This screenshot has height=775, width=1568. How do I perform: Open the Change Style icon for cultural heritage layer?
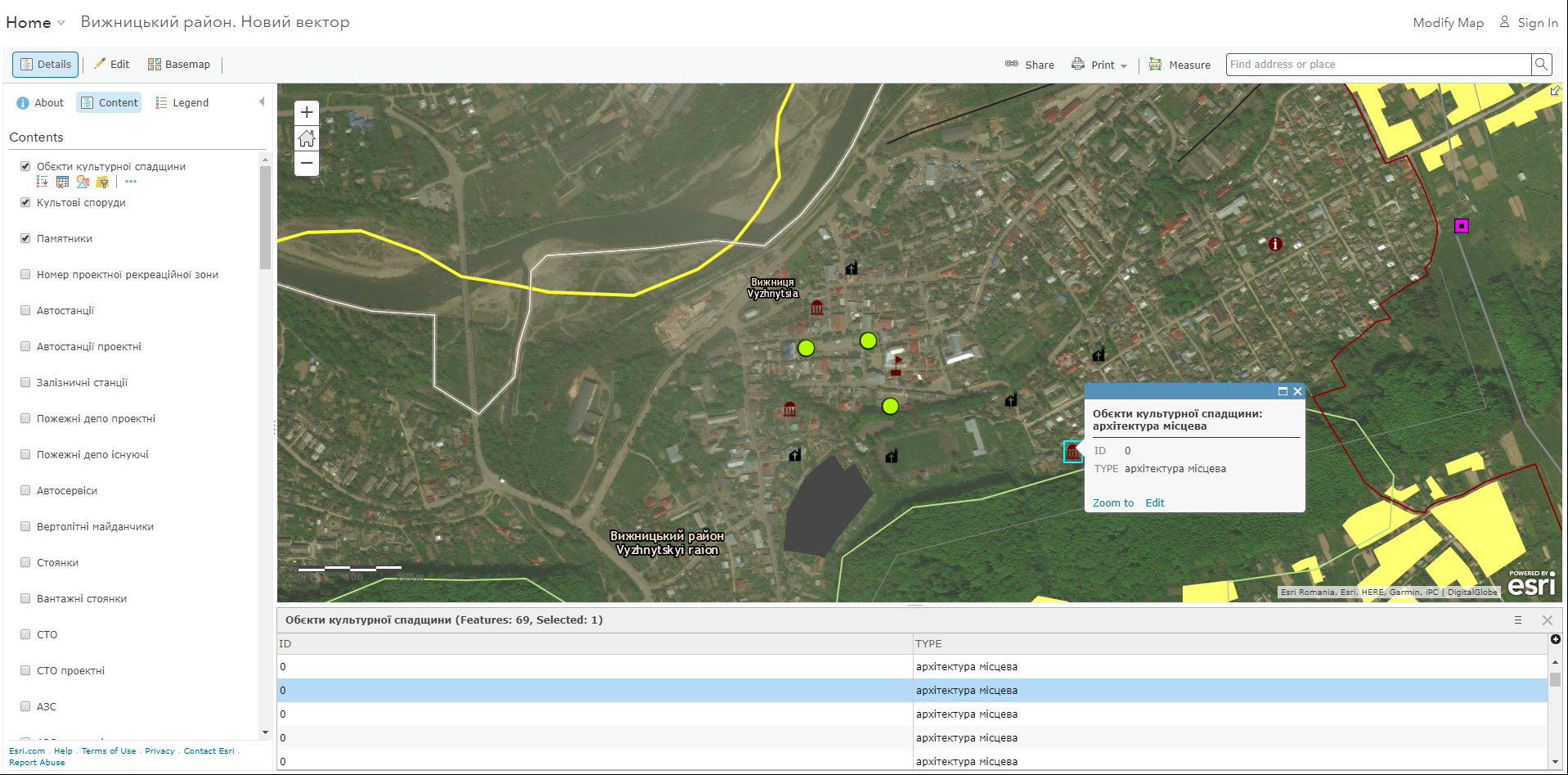[x=83, y=182]
